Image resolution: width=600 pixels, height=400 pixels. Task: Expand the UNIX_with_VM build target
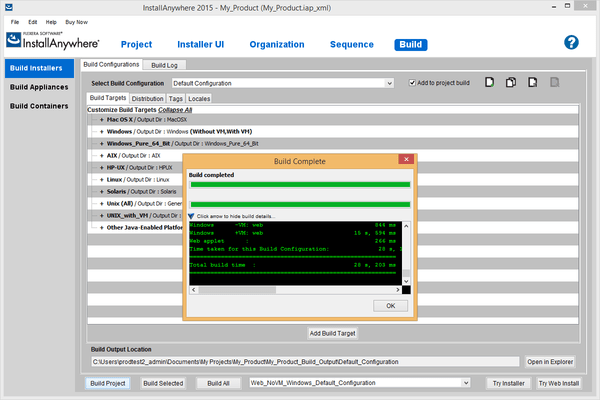click(102, 216)
